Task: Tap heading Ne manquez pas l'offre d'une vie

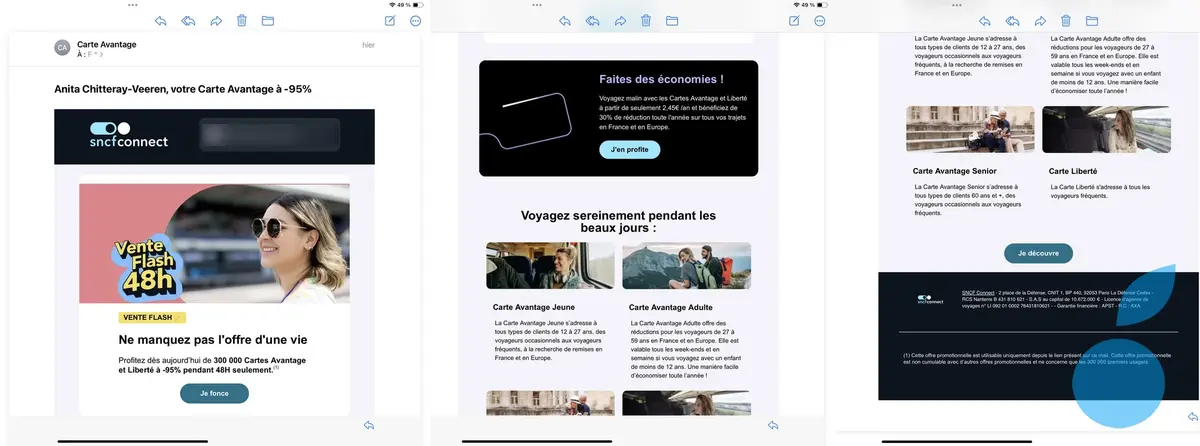Action: 213,340
